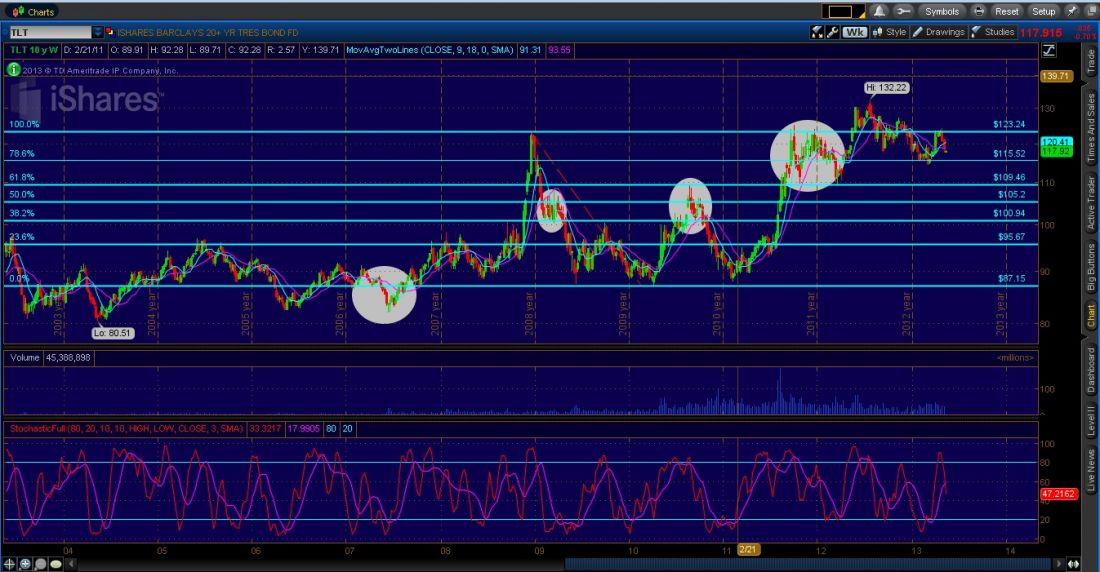1100x572 pixels.
Task: Click the green info icon on chart
Action: click(x=13, y=70)
